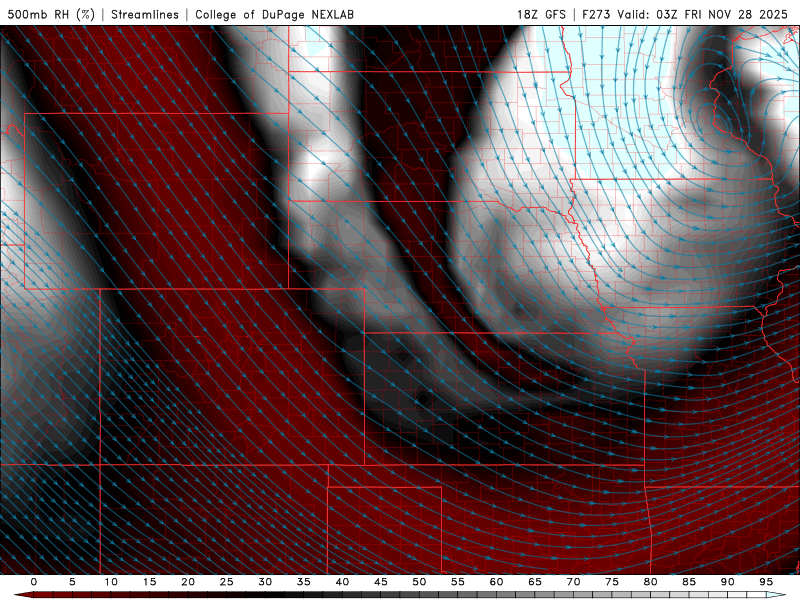Click the '30' value on the color scale
This screenshot has height=600, width=800.
coord(265,582)
